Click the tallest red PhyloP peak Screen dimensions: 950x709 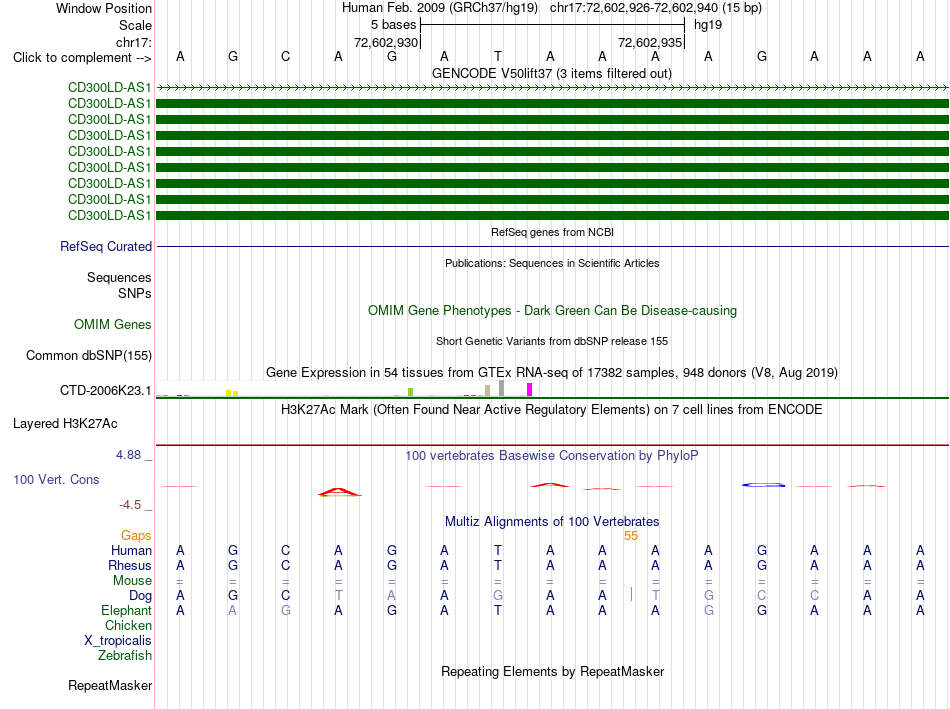pos(339,491)
